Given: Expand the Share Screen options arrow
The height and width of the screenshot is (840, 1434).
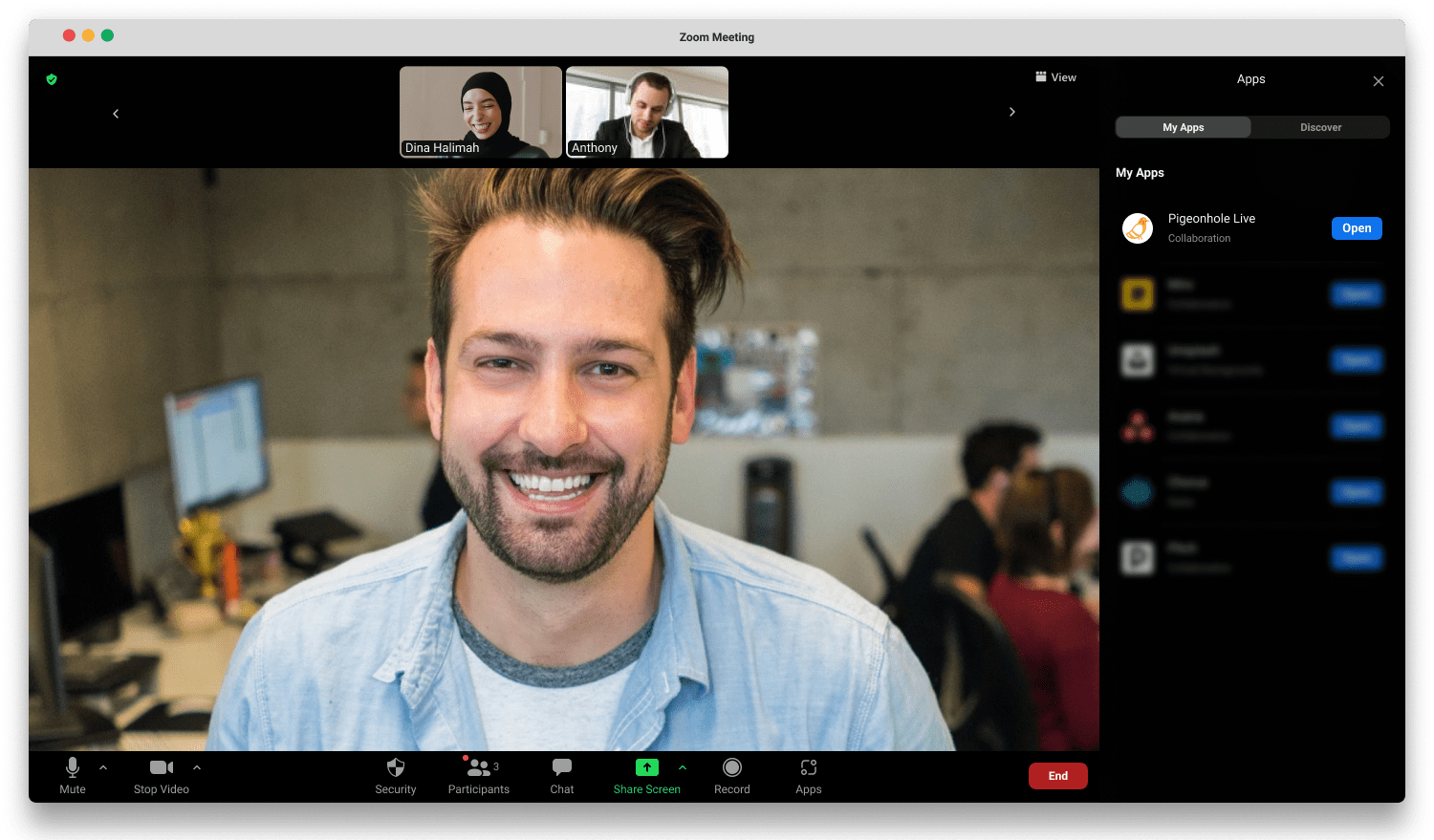Looking at the screenshot, I should click(x=683, y=765).
